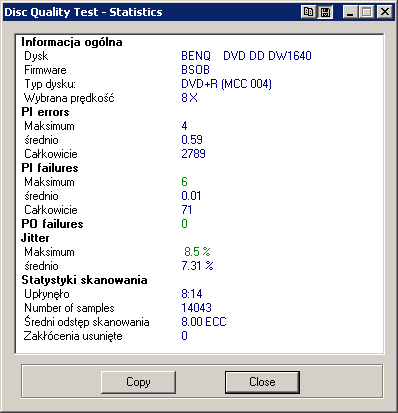Click the 'Wybrana prędkość' label

pyautogui.click(x=69, y=98)
